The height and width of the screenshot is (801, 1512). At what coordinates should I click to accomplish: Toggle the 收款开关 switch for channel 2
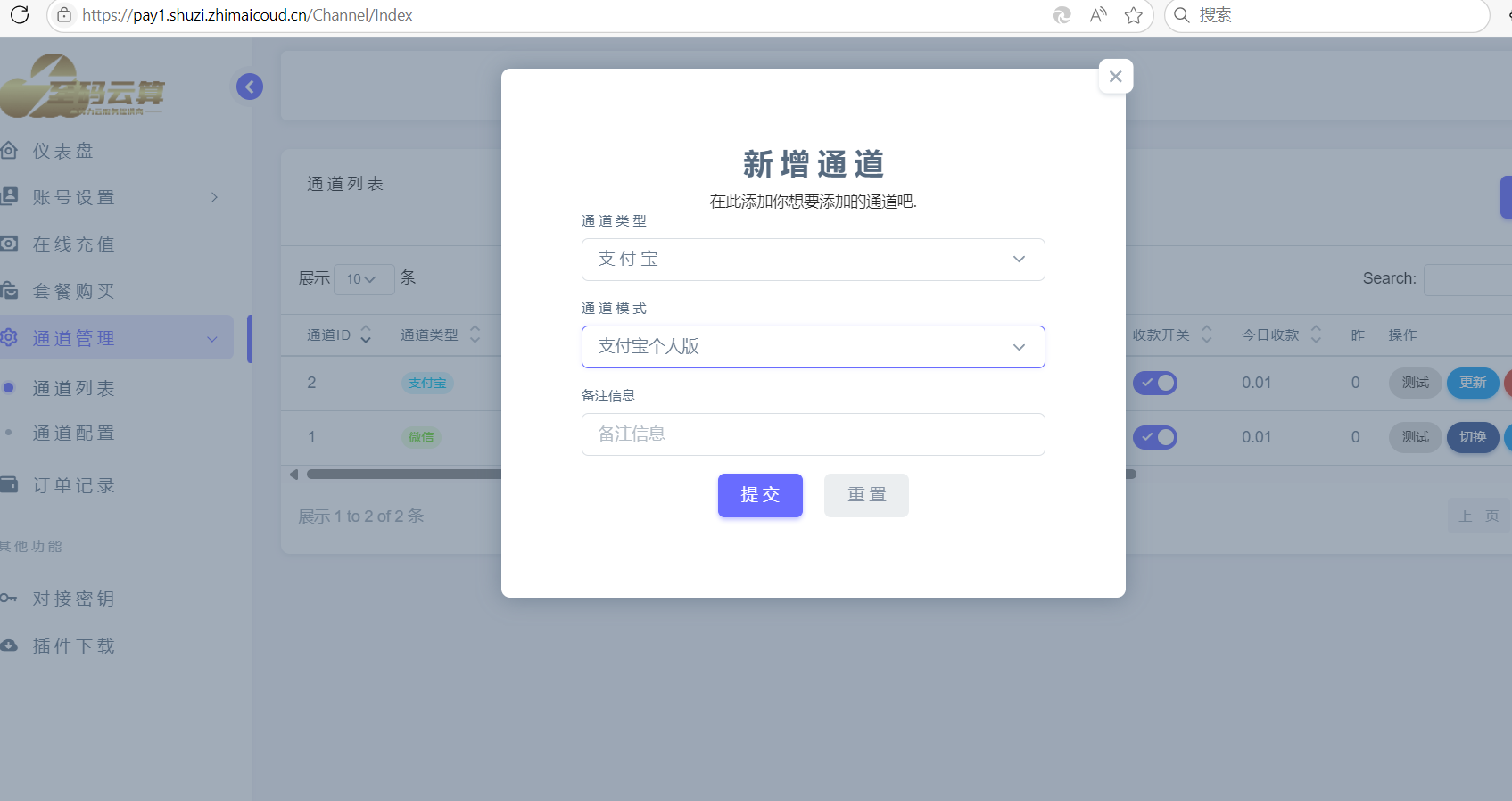[x=1155, y=383]
